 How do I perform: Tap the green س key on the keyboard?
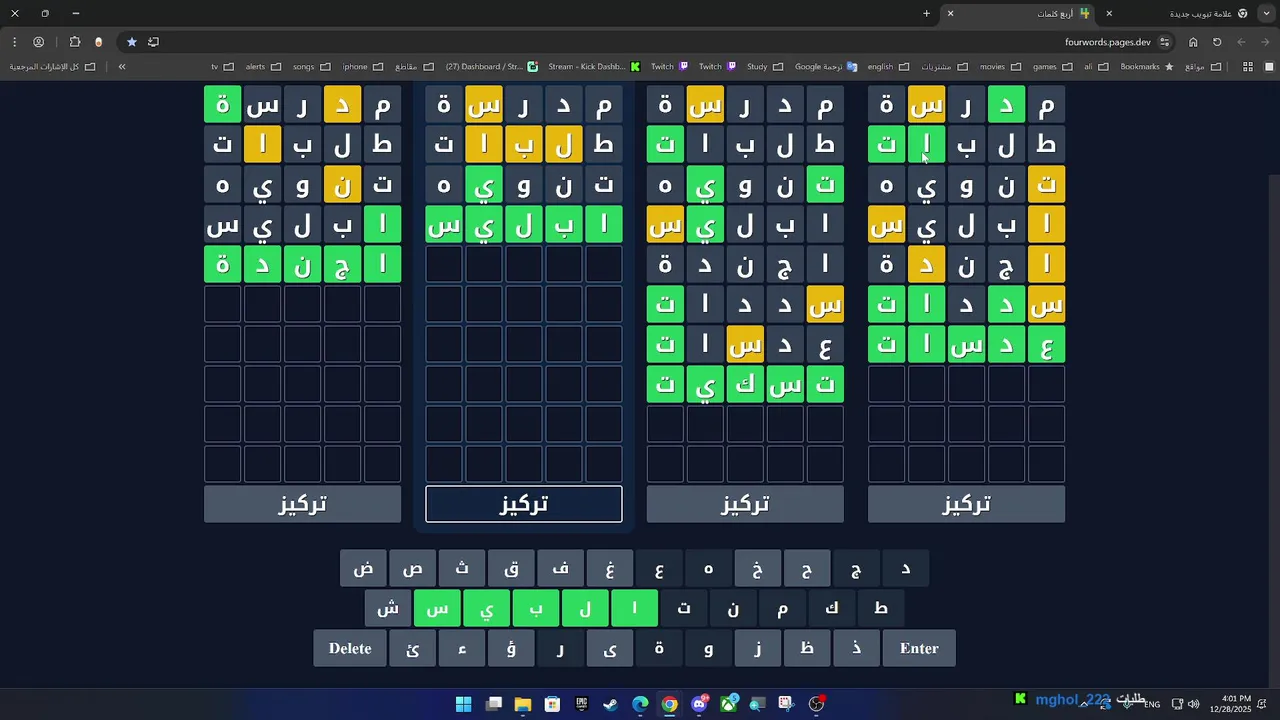pos(438,608)
